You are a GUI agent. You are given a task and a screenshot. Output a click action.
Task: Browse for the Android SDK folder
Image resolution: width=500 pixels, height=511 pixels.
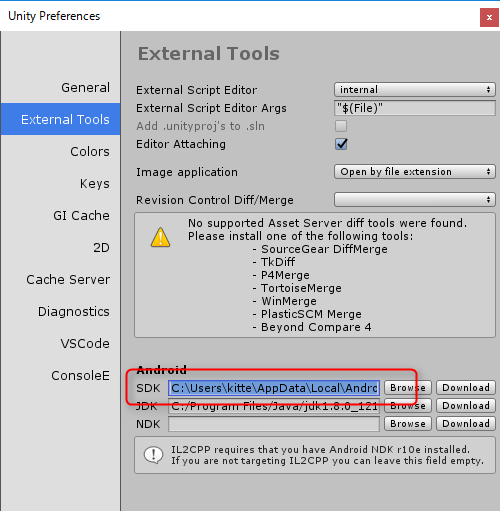408,388
